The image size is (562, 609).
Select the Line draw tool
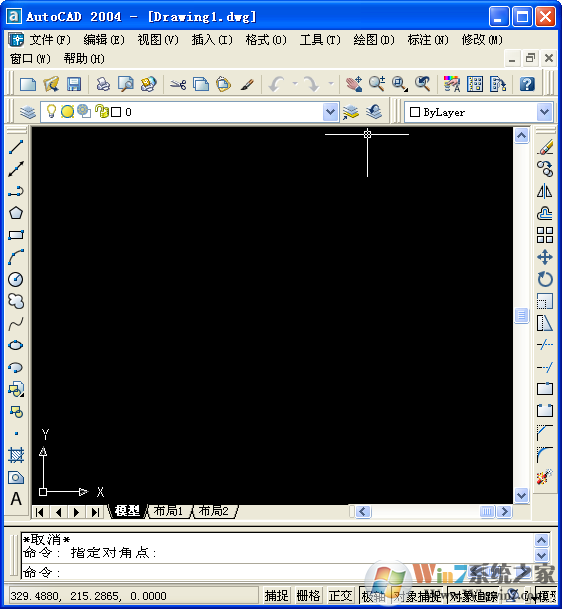16,147
